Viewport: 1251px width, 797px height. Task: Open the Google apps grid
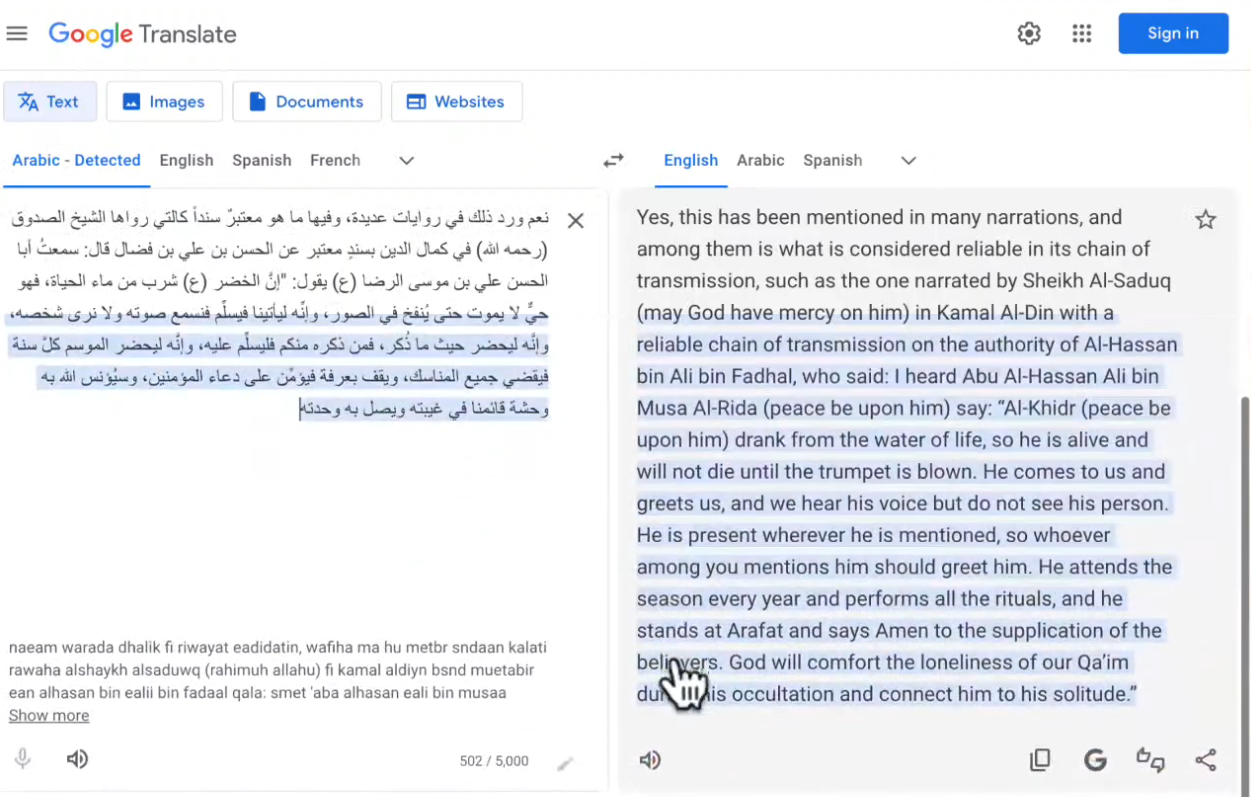coord(1082,34)
